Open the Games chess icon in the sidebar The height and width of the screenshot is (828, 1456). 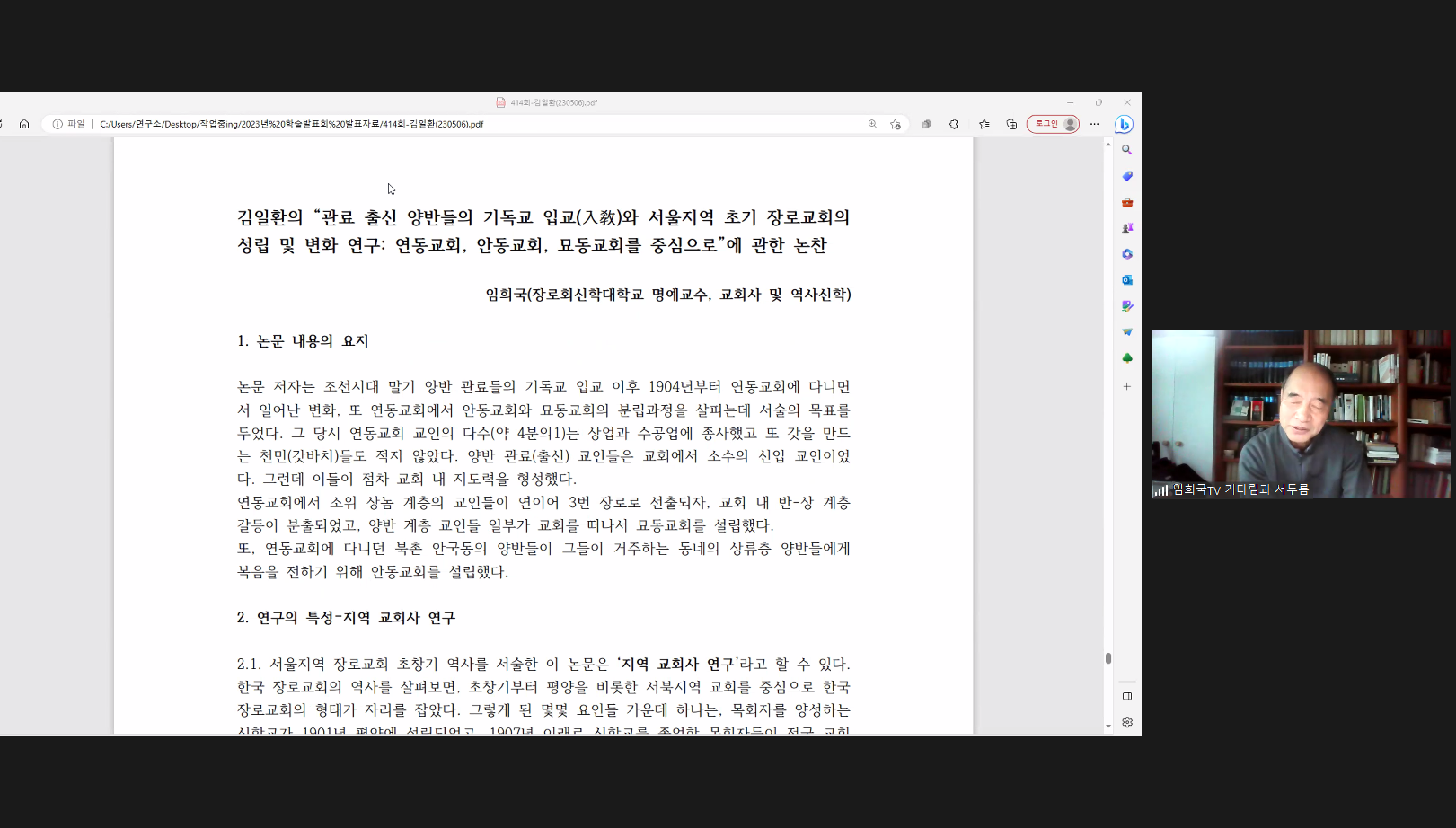point(1127,228)
